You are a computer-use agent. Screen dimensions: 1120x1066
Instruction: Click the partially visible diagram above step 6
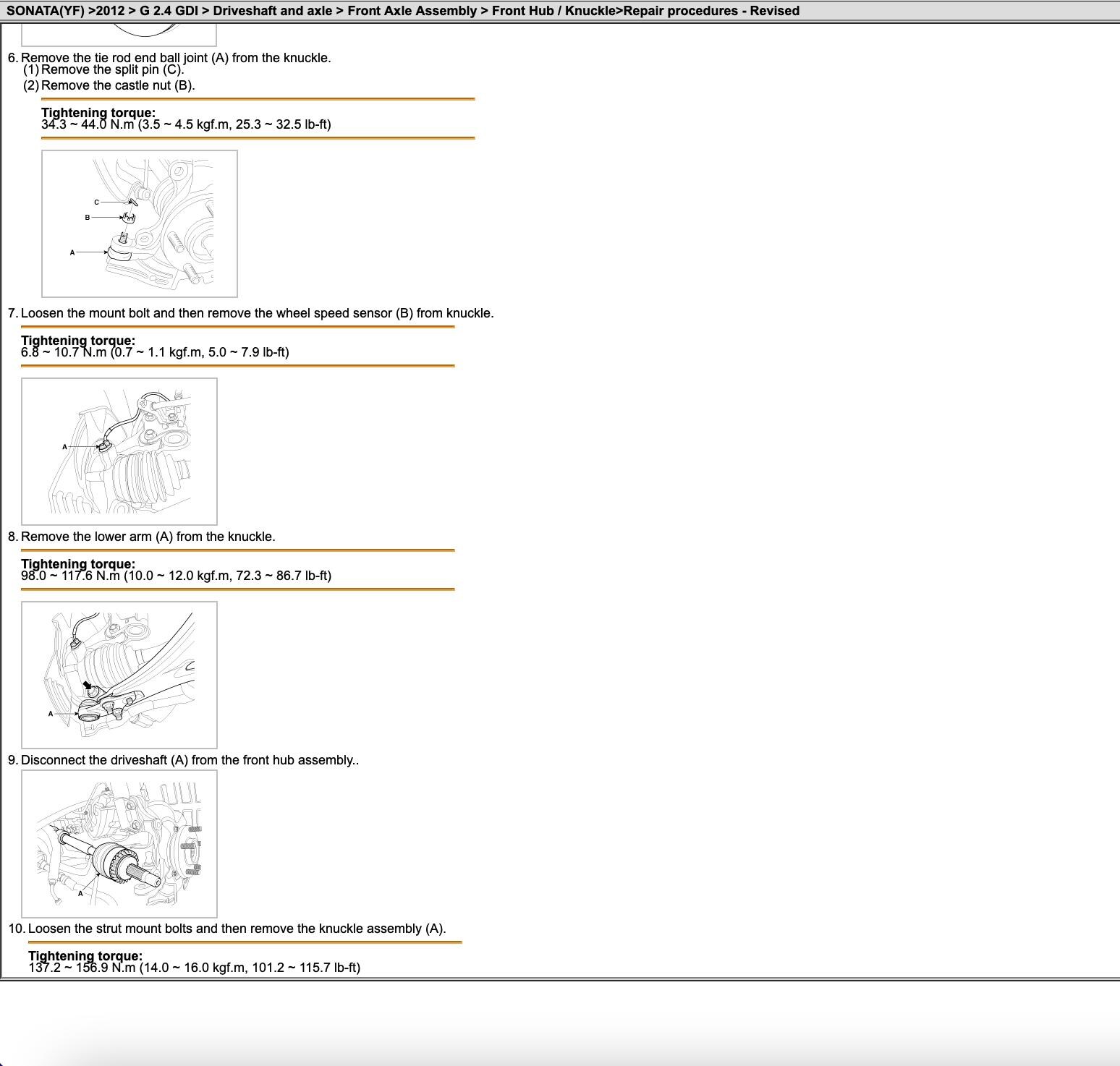click(119, 35)
